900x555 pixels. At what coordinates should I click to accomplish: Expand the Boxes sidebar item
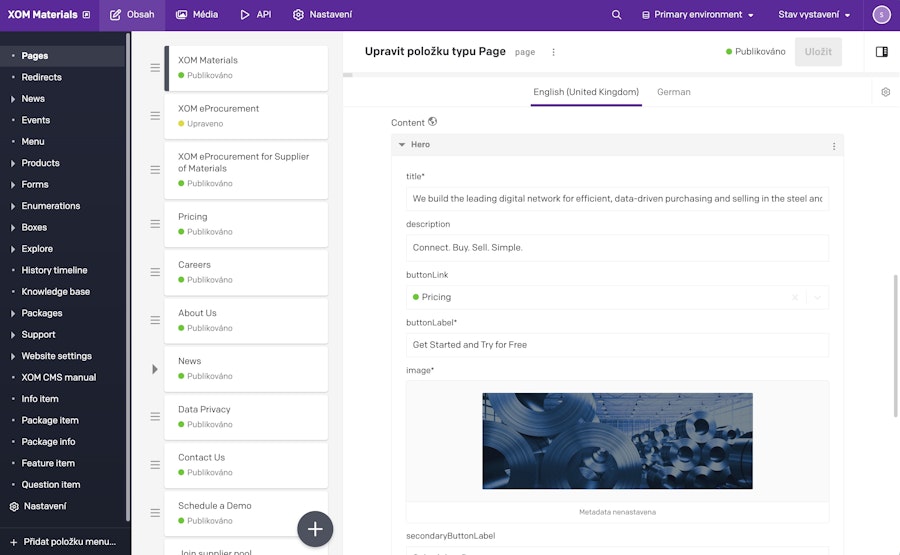[x=13, y=227]
